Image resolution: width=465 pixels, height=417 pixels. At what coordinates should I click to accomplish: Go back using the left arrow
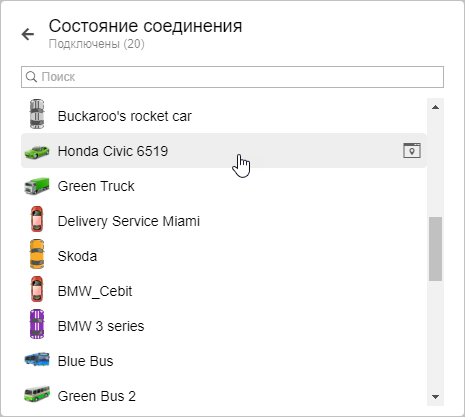28,34
